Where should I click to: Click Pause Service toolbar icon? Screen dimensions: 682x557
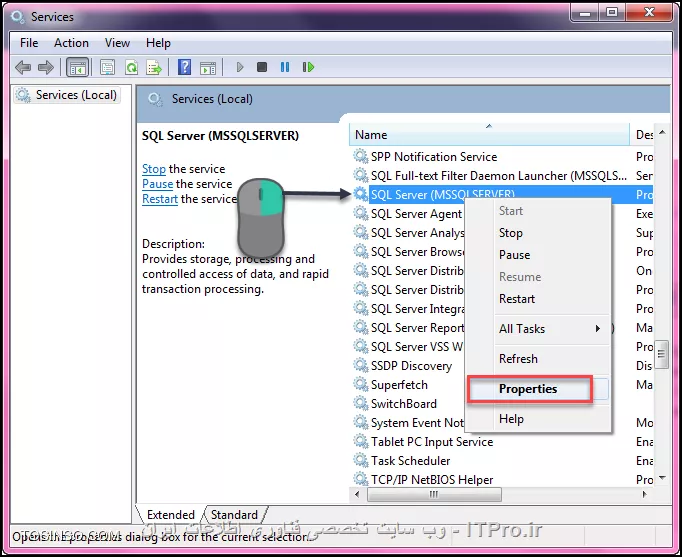285,67
